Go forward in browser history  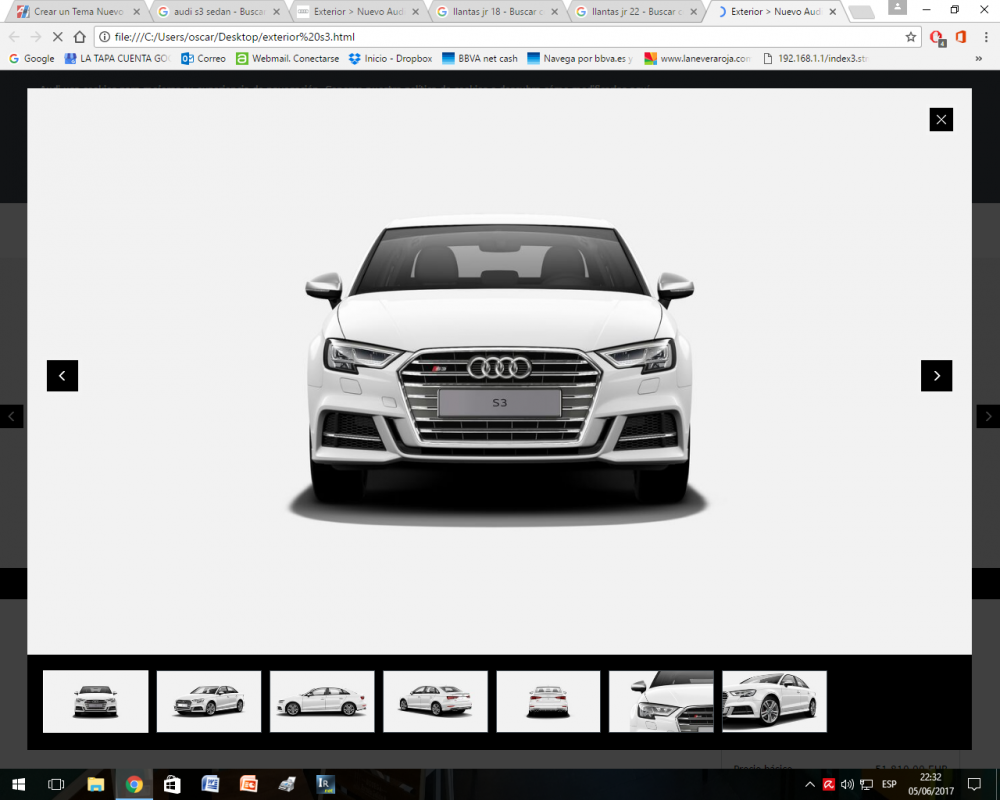[36, 37]
